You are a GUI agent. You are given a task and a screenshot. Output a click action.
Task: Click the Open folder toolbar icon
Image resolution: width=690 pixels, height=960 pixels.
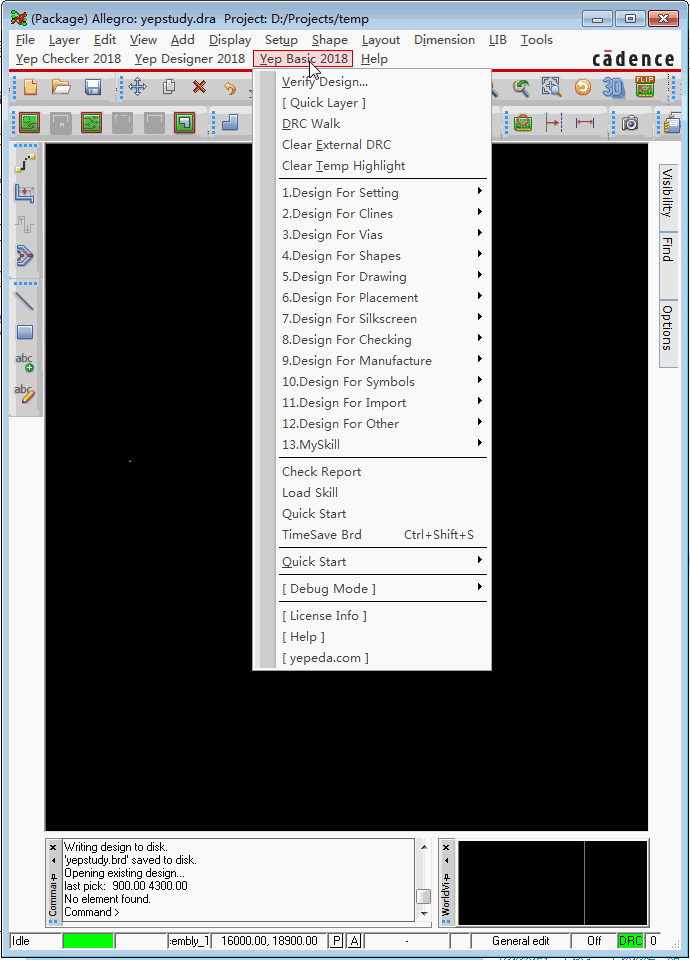click(61, 88)
